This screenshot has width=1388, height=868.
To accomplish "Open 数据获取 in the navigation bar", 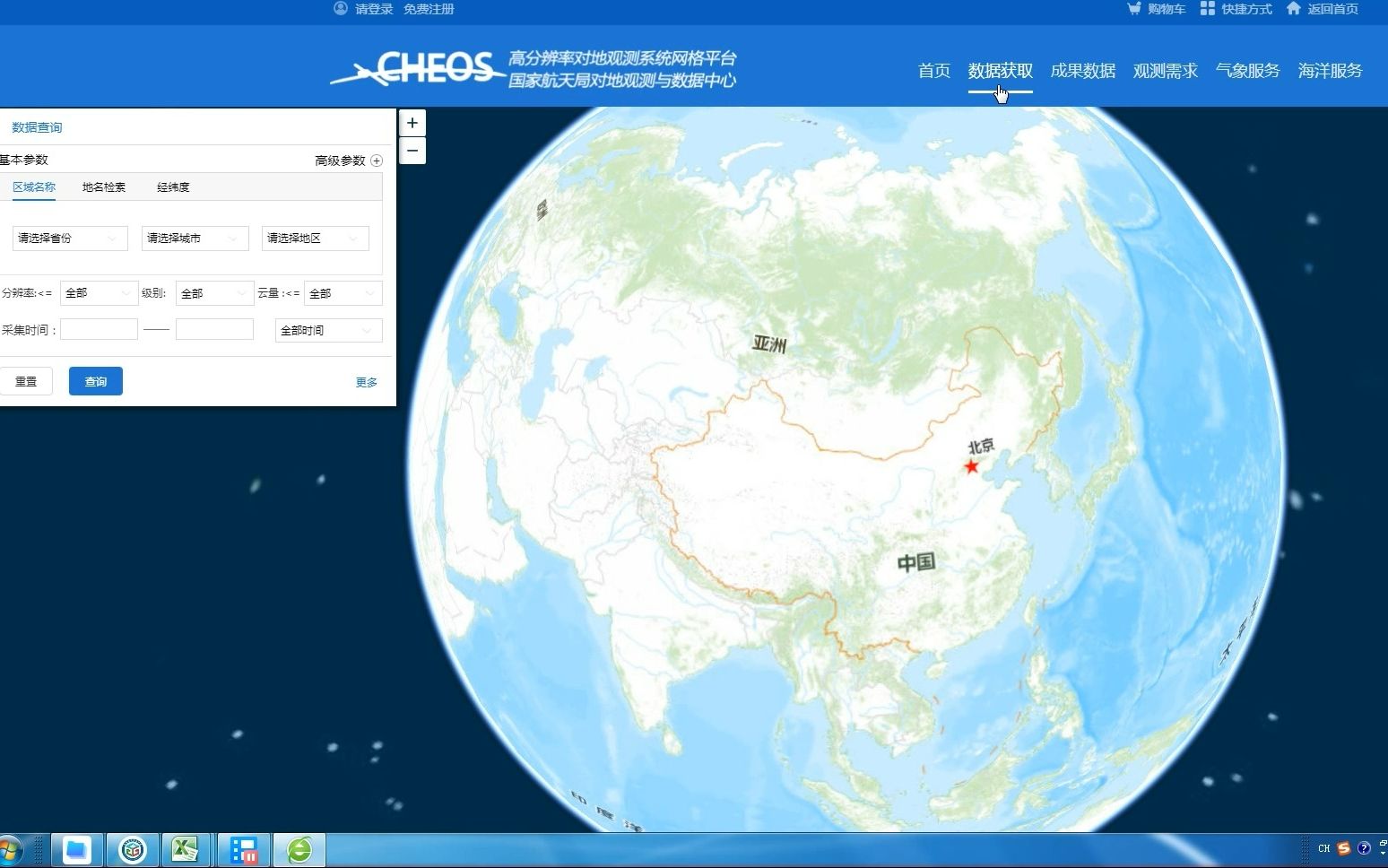I will click(x=1001, y=71).
